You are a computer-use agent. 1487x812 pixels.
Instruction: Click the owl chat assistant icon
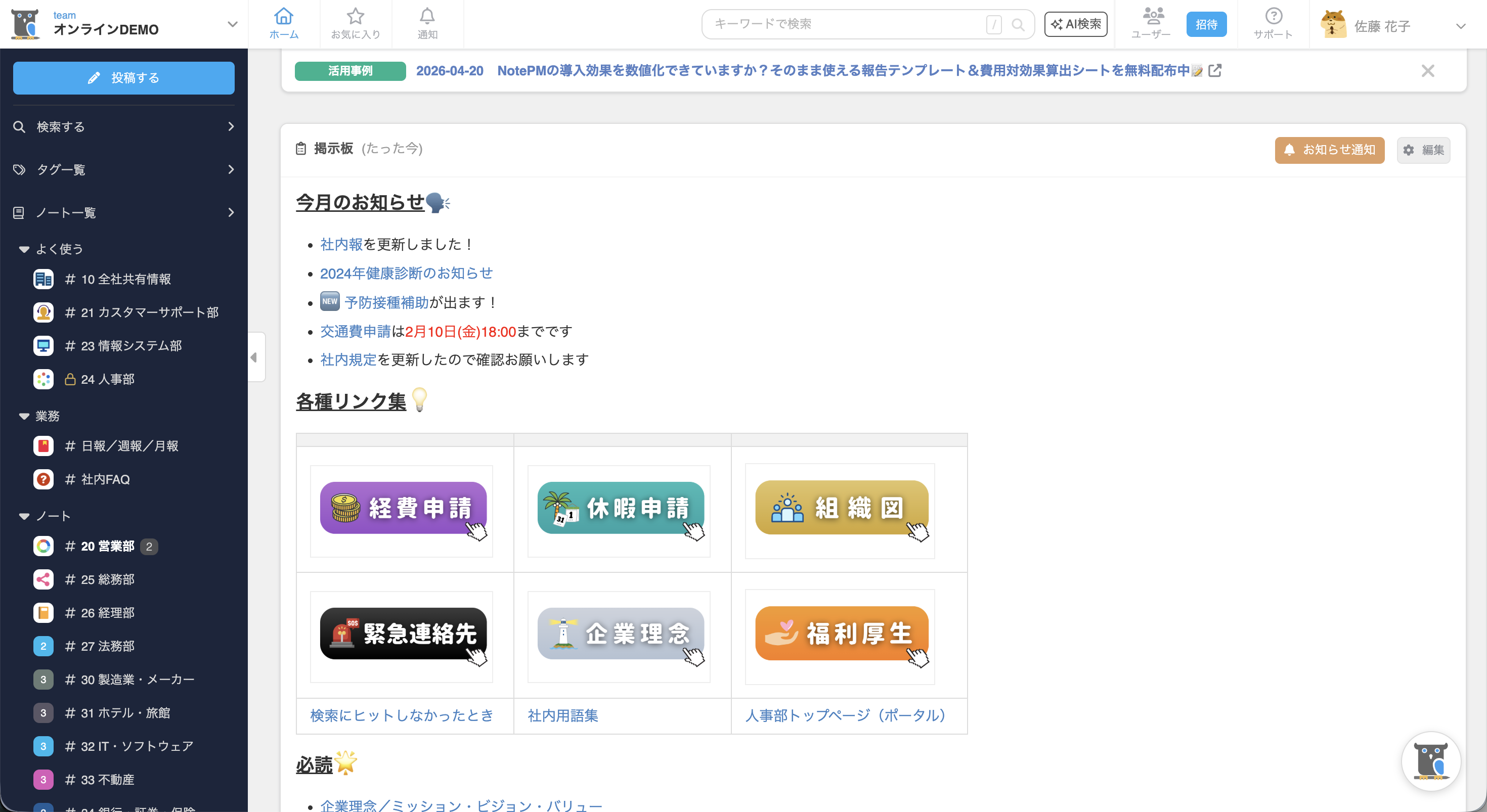pos(1430,761)
